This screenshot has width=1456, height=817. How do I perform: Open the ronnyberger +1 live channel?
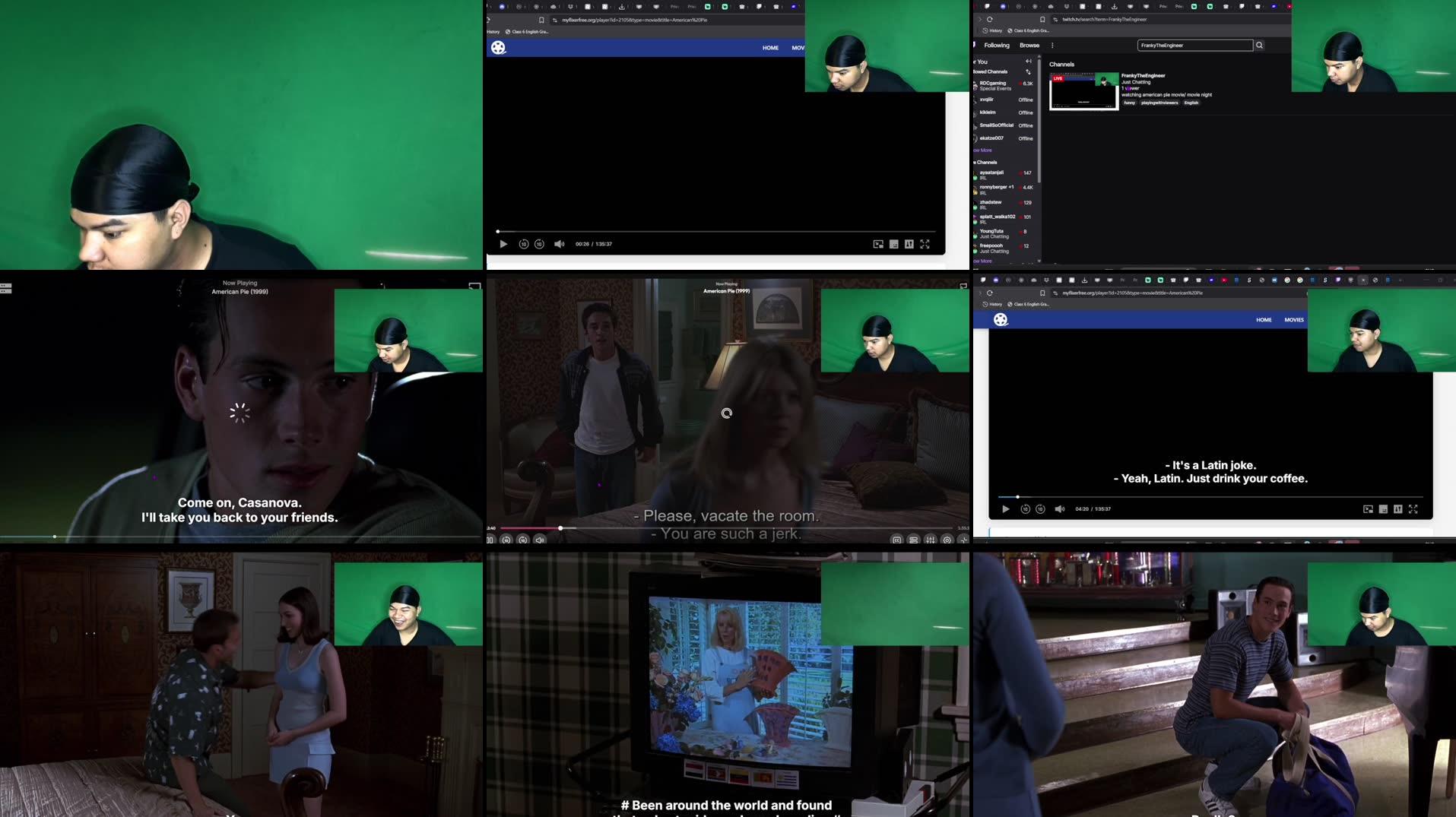tap(1005, 189)
